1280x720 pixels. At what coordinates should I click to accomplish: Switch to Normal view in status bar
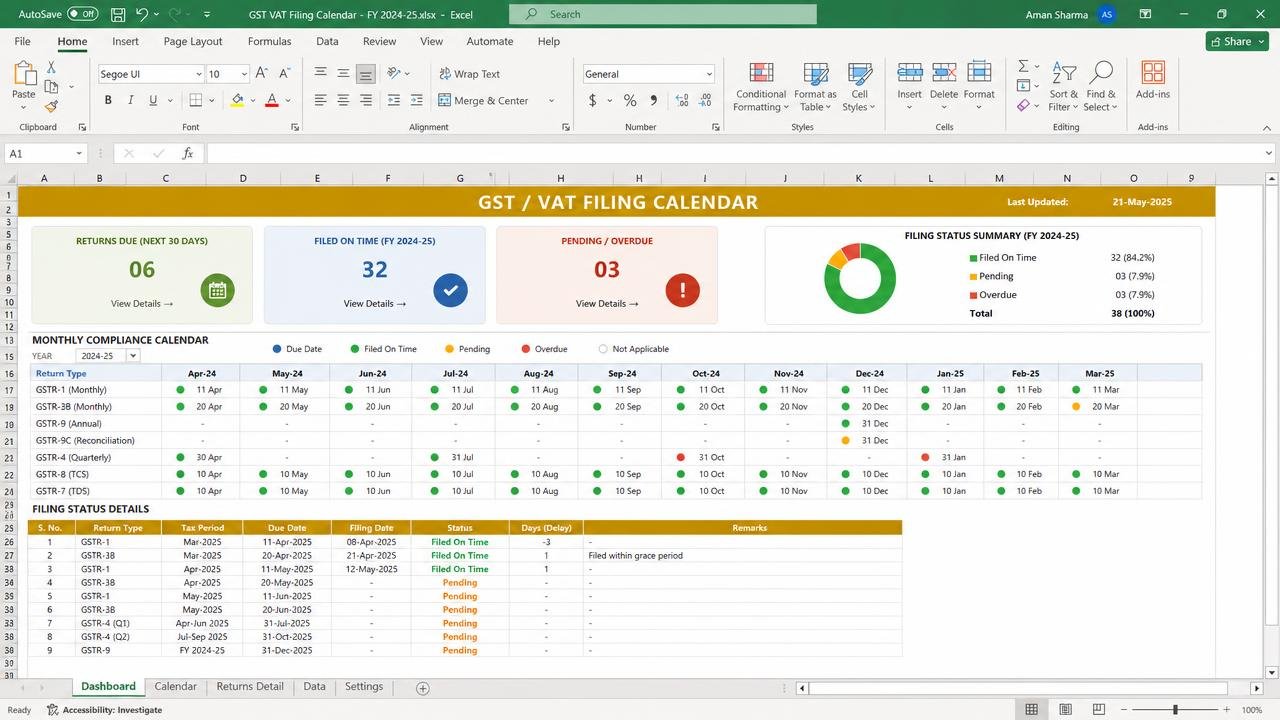pos(1031,710)
